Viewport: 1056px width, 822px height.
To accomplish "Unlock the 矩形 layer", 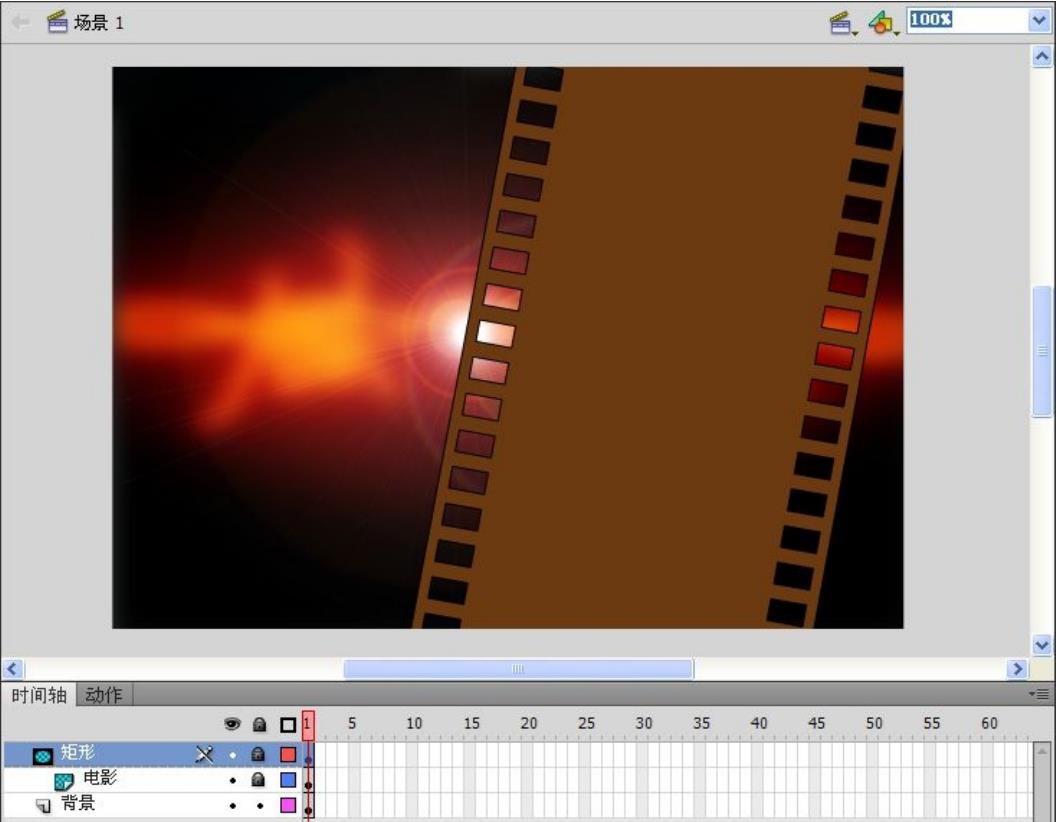I will (259, 755).
